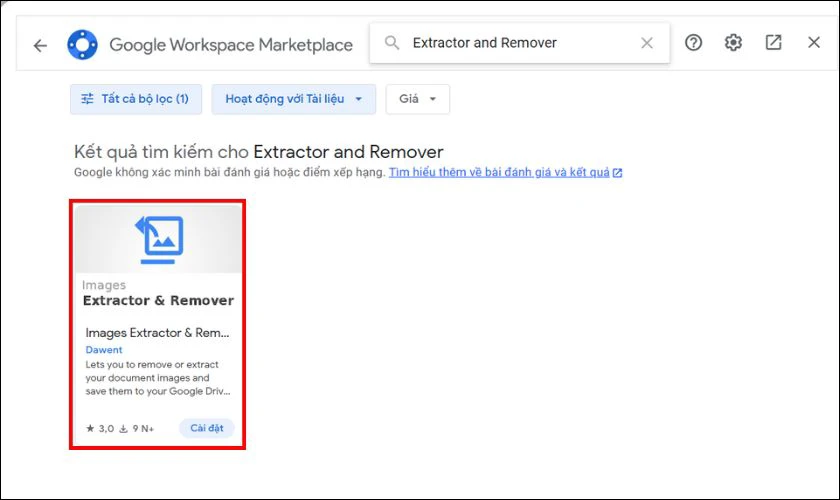Open the 'Tìm hiểu thêm về bài đánh giá' link
The image size is (840, 500).
point(505,173)
